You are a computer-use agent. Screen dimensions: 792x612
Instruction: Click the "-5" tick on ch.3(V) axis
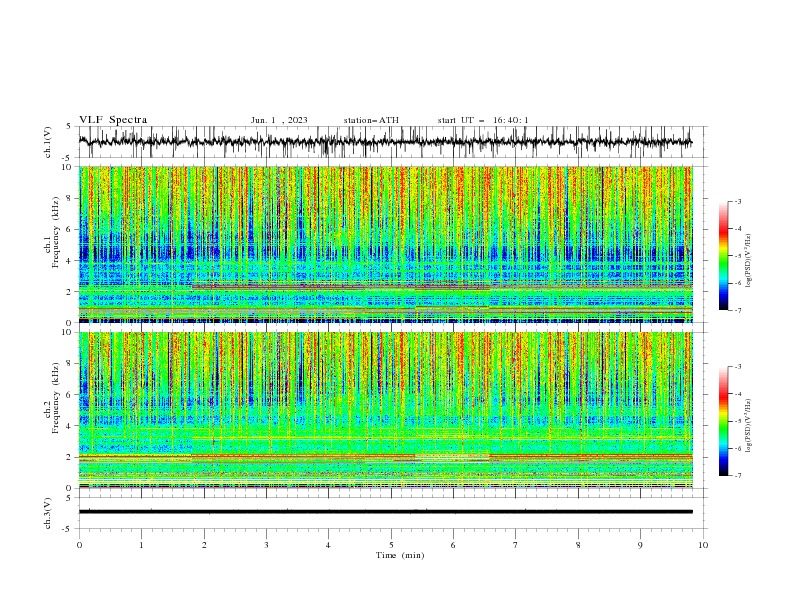click(68, 529)
